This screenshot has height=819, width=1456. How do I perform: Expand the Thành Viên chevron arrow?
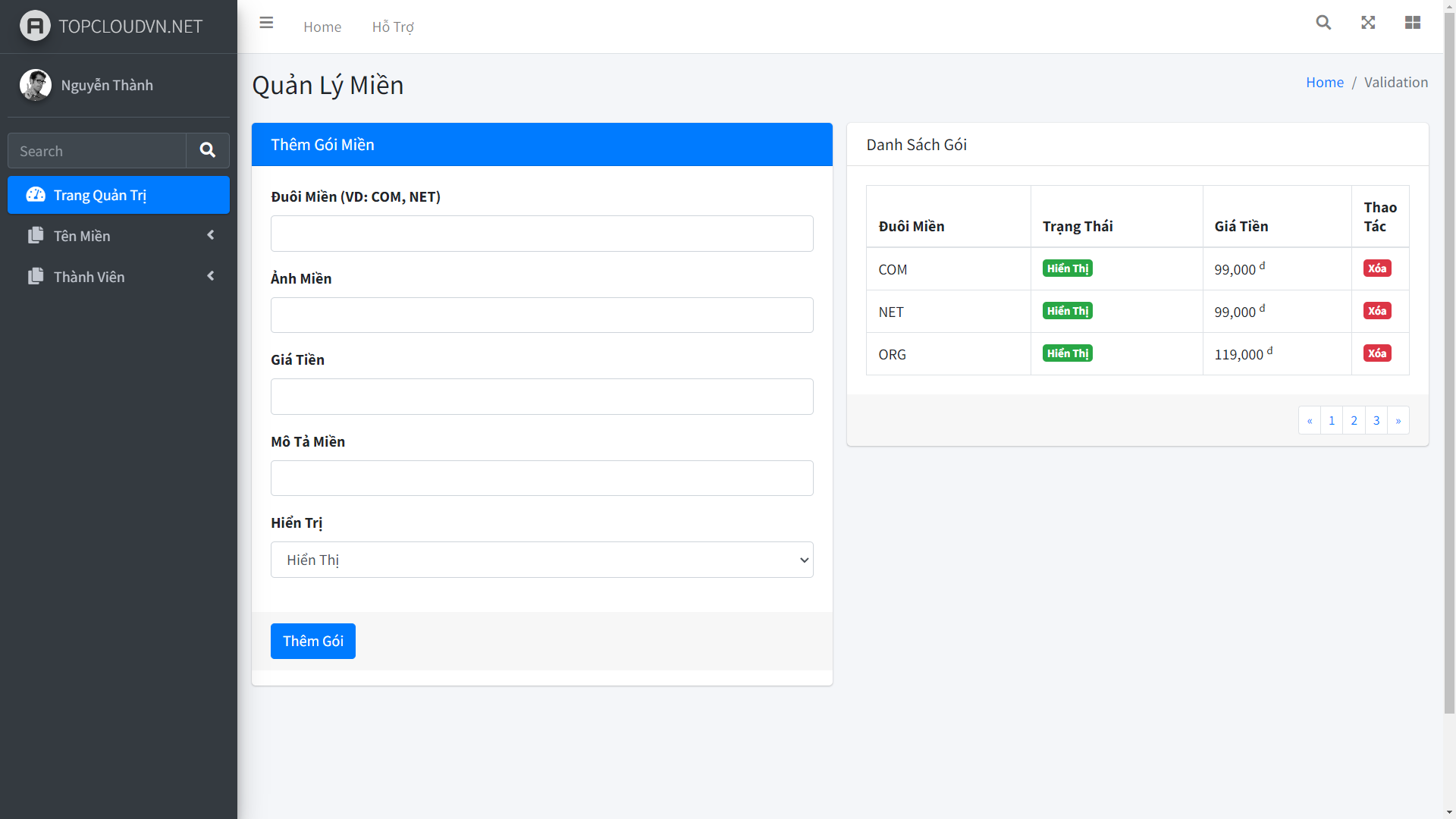pos(211,277)
